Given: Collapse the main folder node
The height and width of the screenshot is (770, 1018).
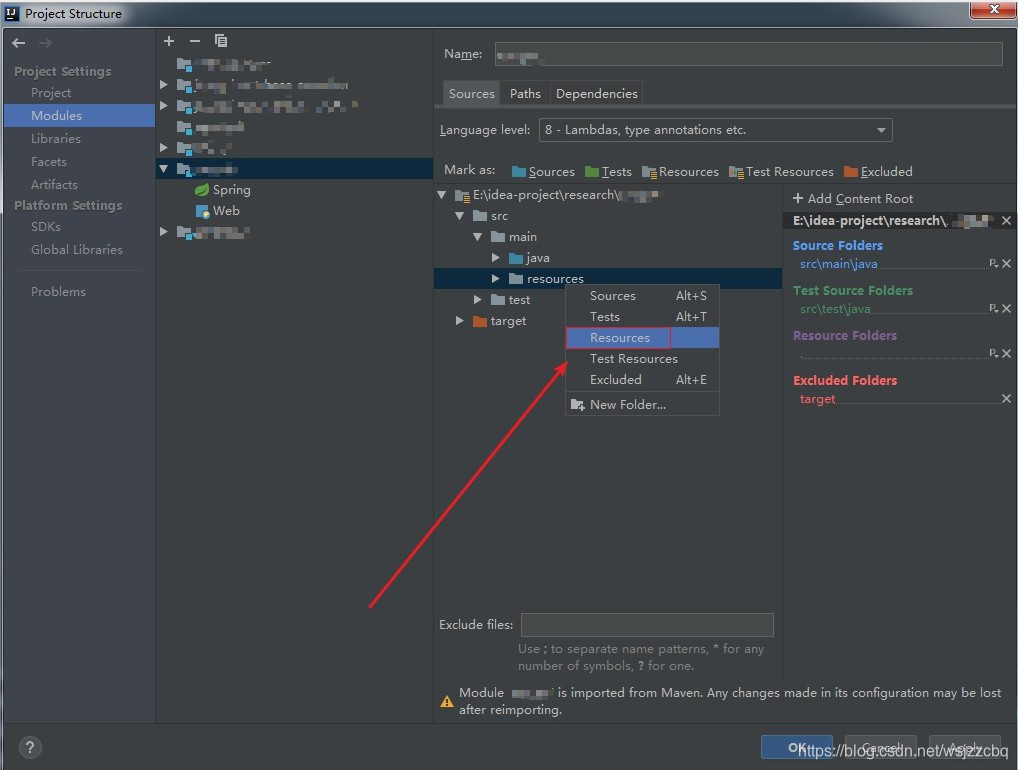Looking at the screenshot, I should (x=478, y=237).
